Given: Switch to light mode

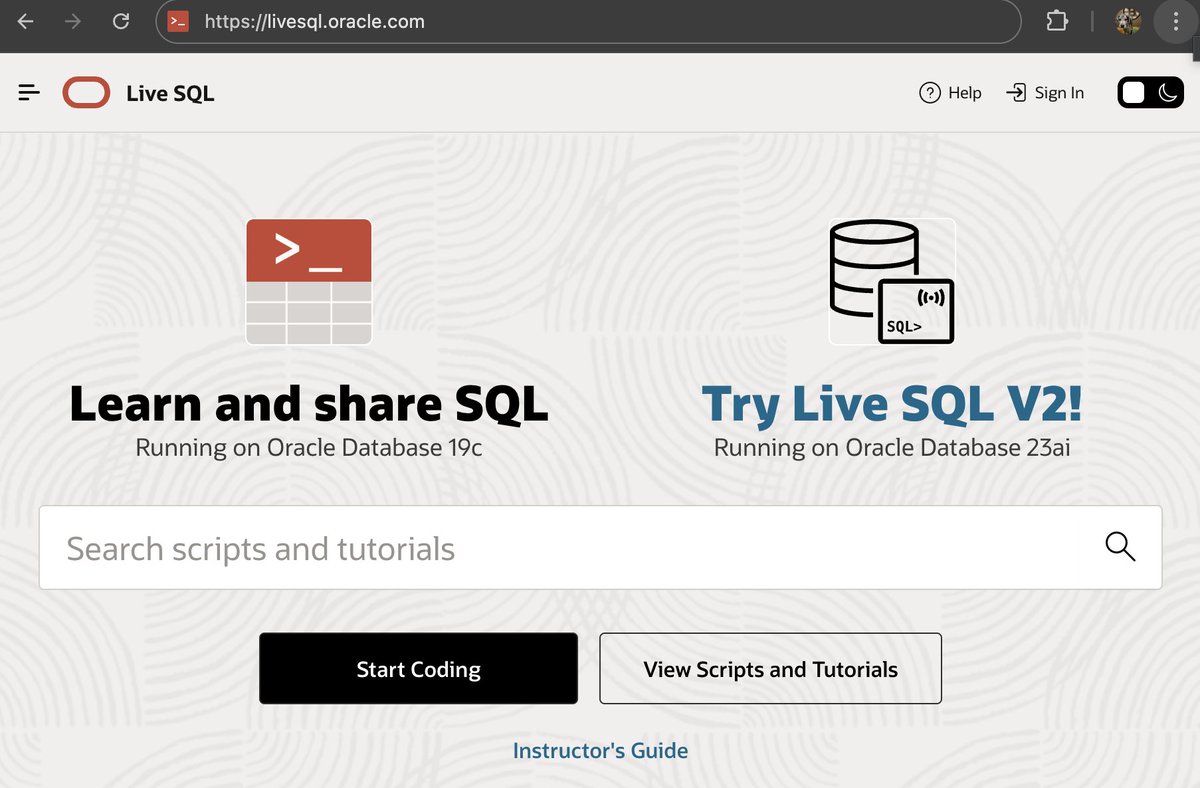Looking at the screenshot, I should point(1133,92).
